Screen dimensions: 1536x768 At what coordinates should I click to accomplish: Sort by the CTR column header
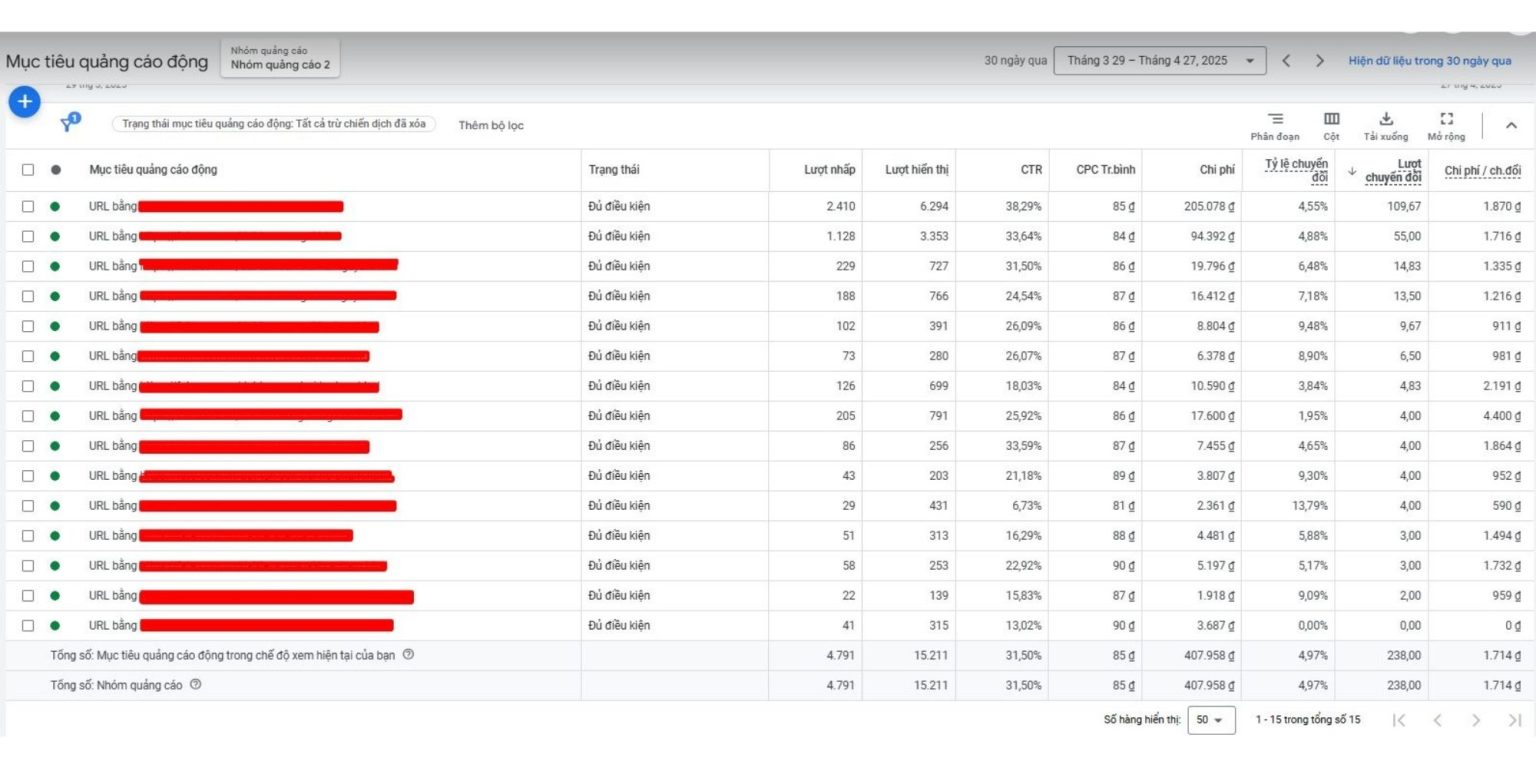tap(1031, 170)
